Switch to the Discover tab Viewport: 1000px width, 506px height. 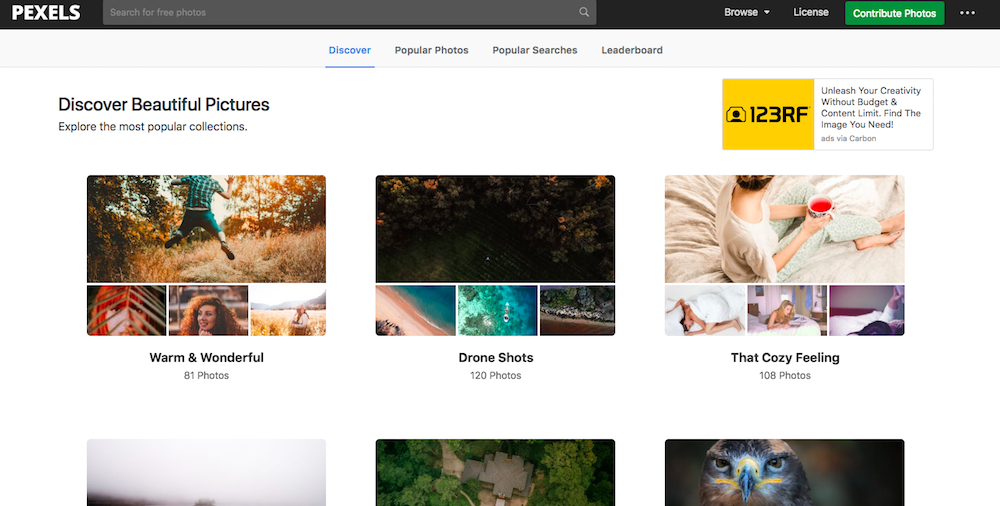(x=349, y=50)
